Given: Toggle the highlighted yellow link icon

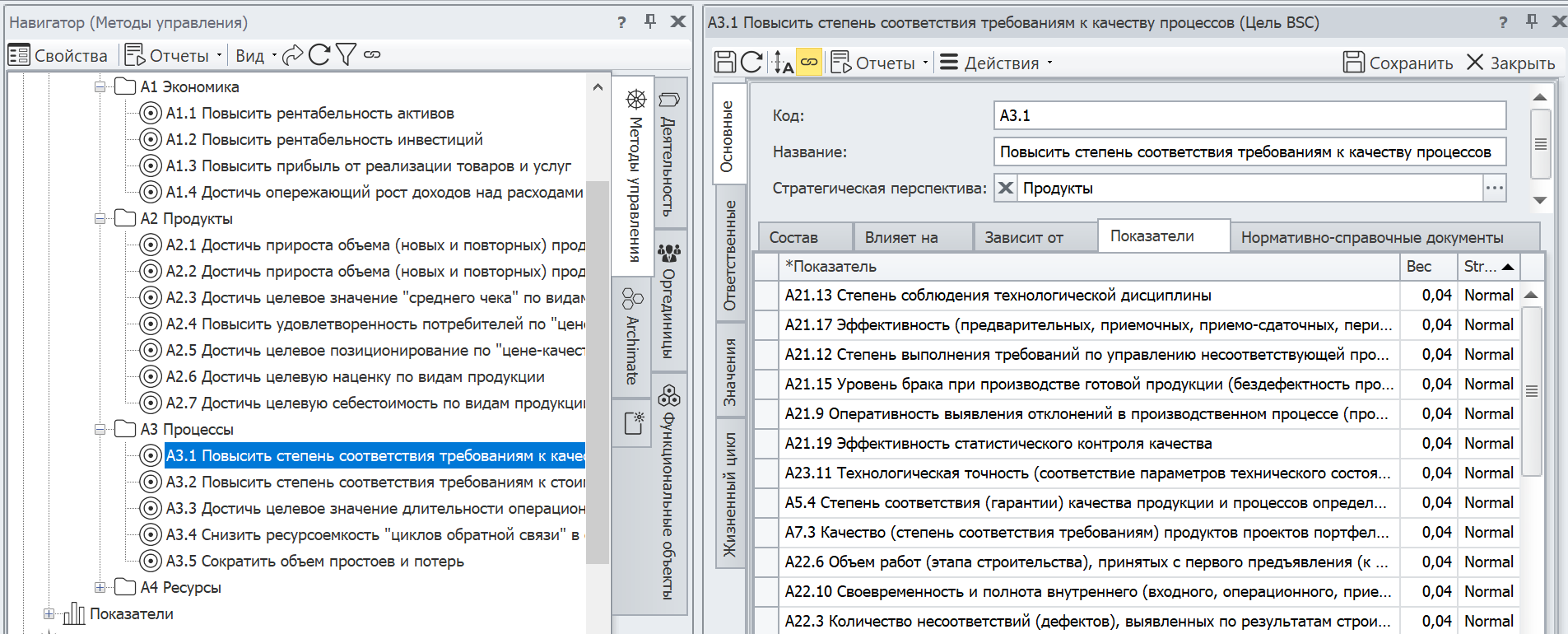Looking at the screenshot, I should 810,63.
